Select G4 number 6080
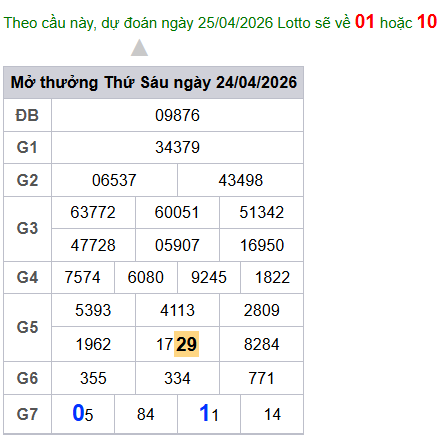This screenshot has height=440, width=440. tap(146, 277)
